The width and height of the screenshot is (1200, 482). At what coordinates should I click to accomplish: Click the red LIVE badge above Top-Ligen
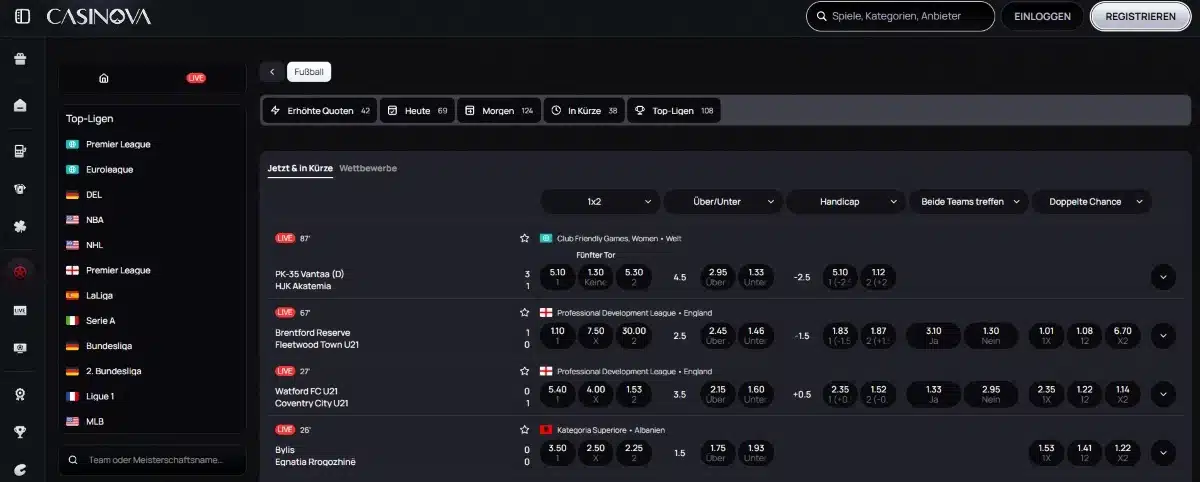[x=196, y=78]
